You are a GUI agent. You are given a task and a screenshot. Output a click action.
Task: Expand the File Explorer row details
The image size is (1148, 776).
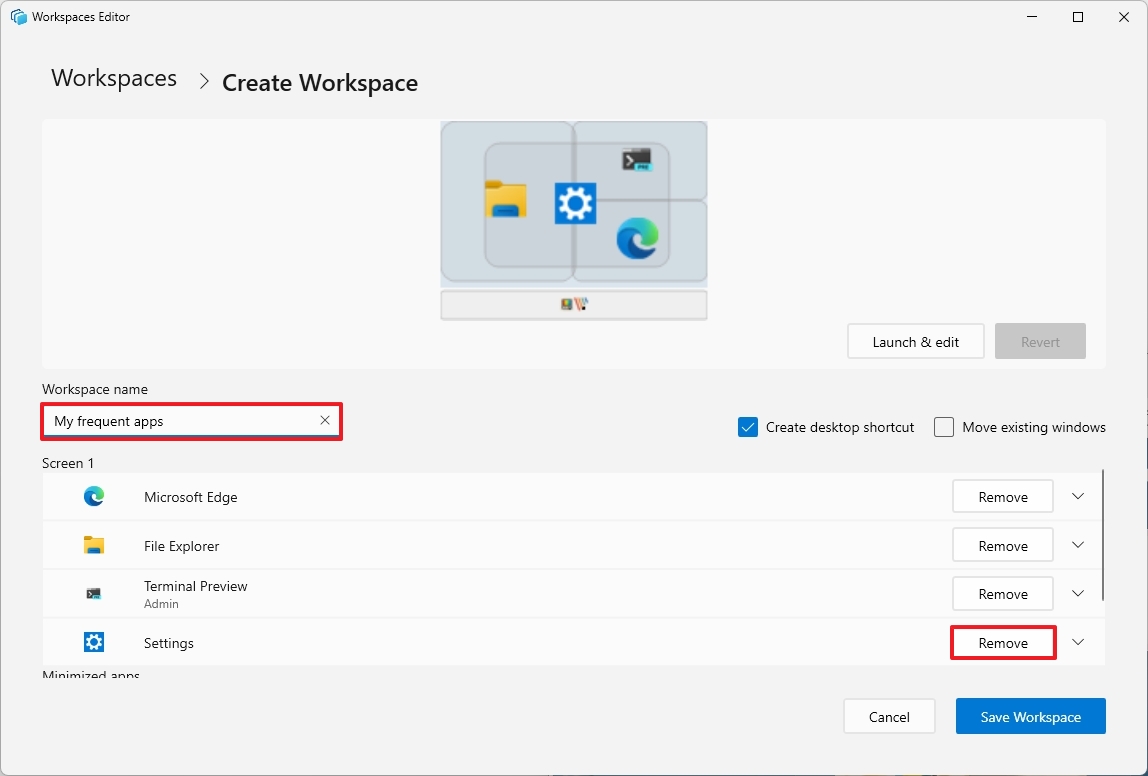click(x=1077, y=545)
